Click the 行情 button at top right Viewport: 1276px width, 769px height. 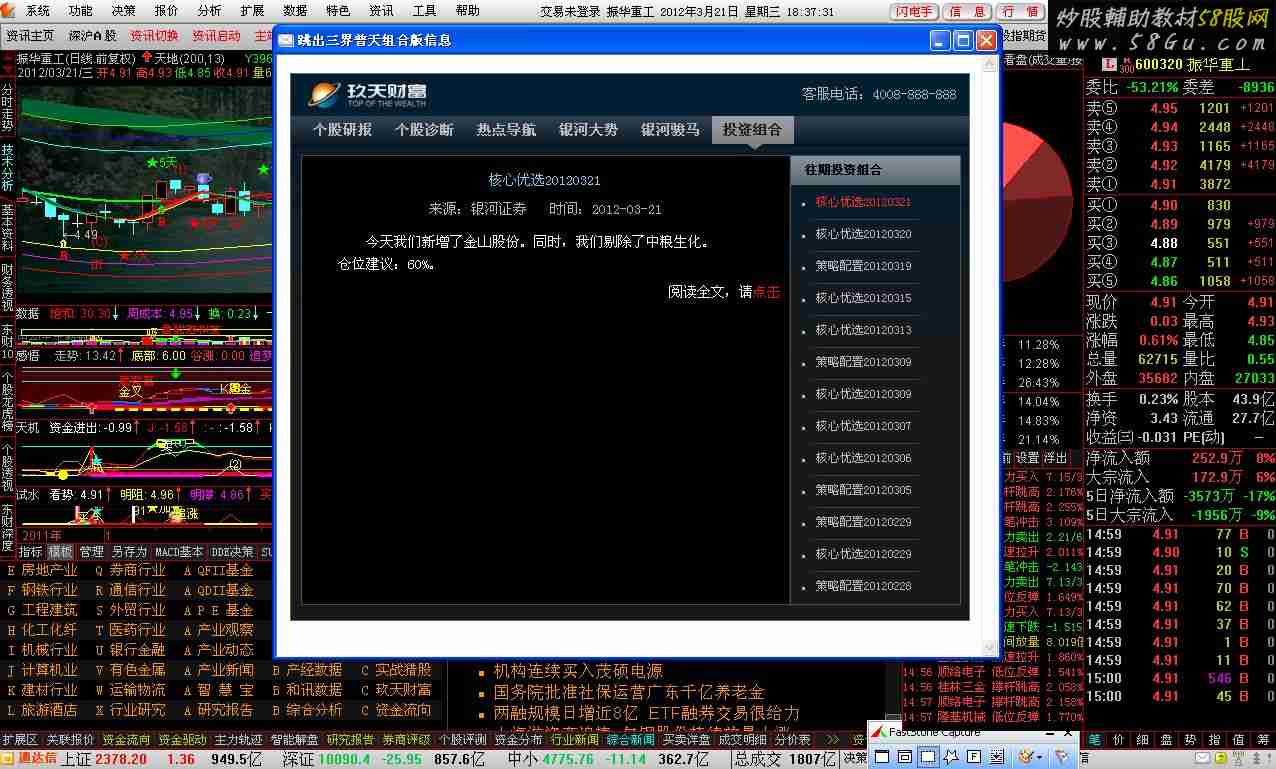point(1020,12)
